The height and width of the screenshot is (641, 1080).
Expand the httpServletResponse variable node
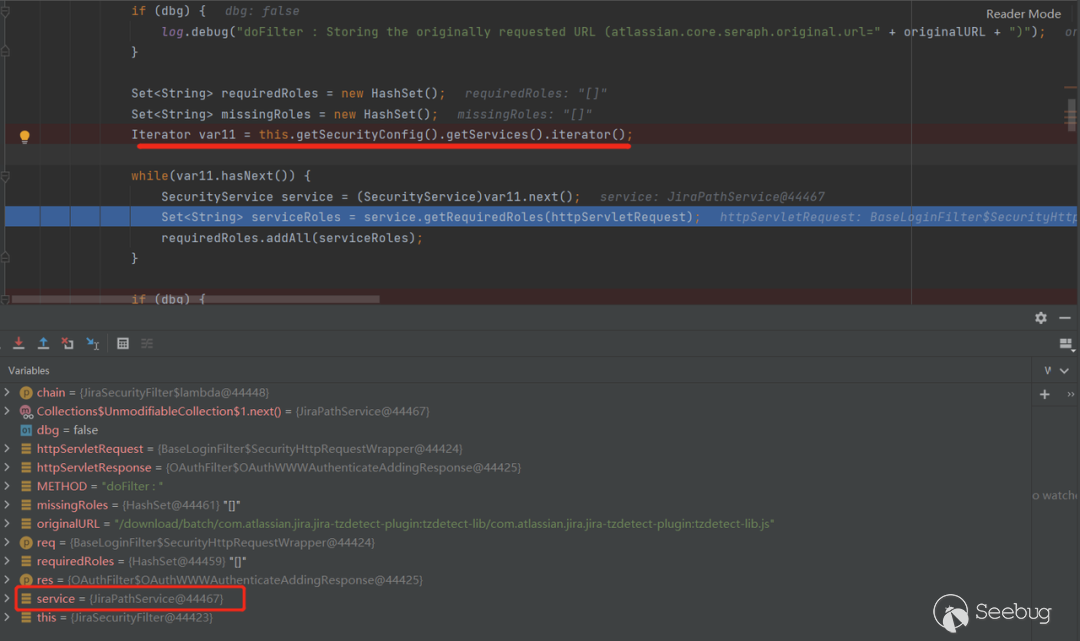coord(7,467)
